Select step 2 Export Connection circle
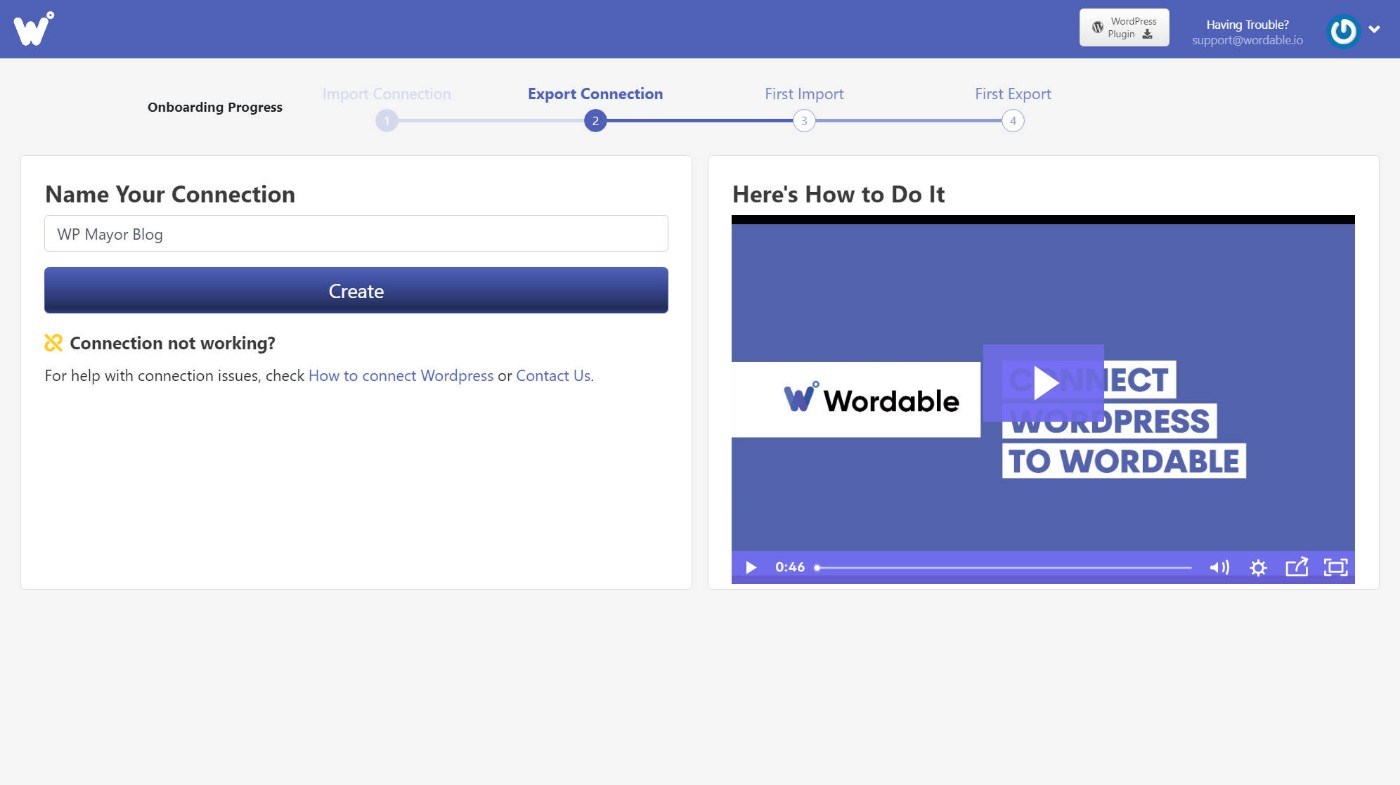Viewport: 1400px width, 785px height. tap(595, 121)
